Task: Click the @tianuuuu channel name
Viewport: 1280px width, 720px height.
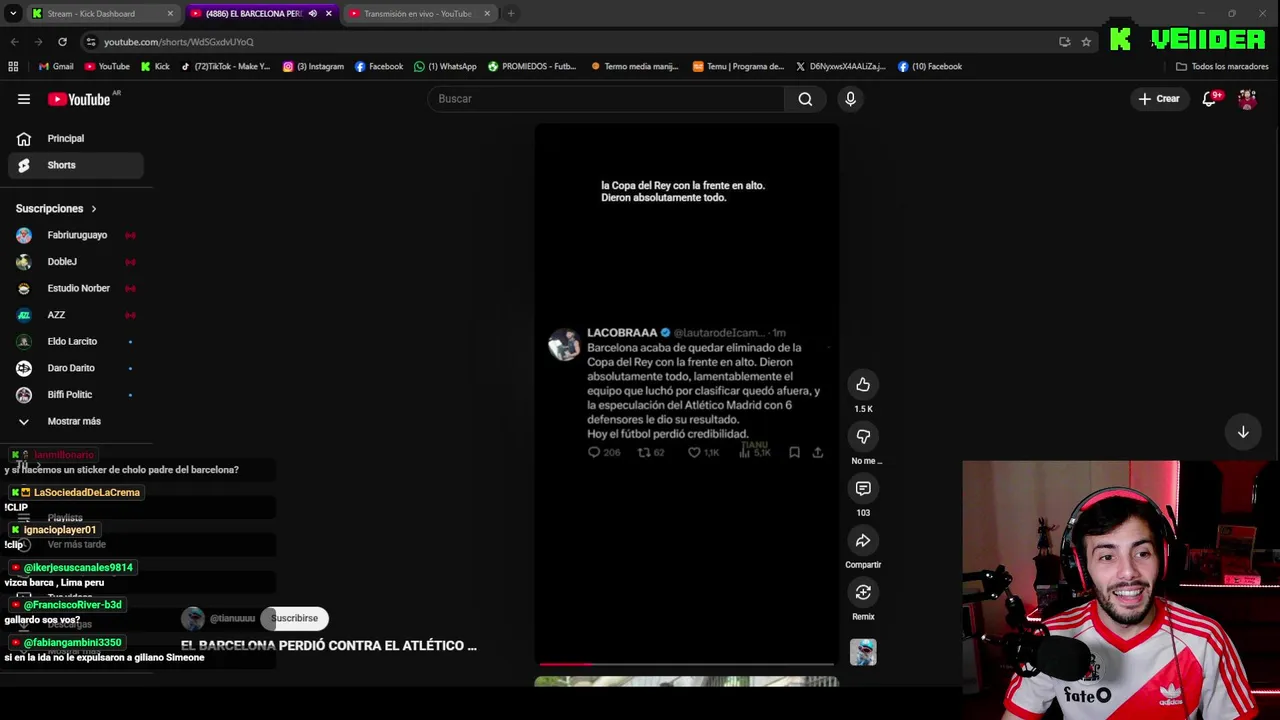Action: (232, 619)
